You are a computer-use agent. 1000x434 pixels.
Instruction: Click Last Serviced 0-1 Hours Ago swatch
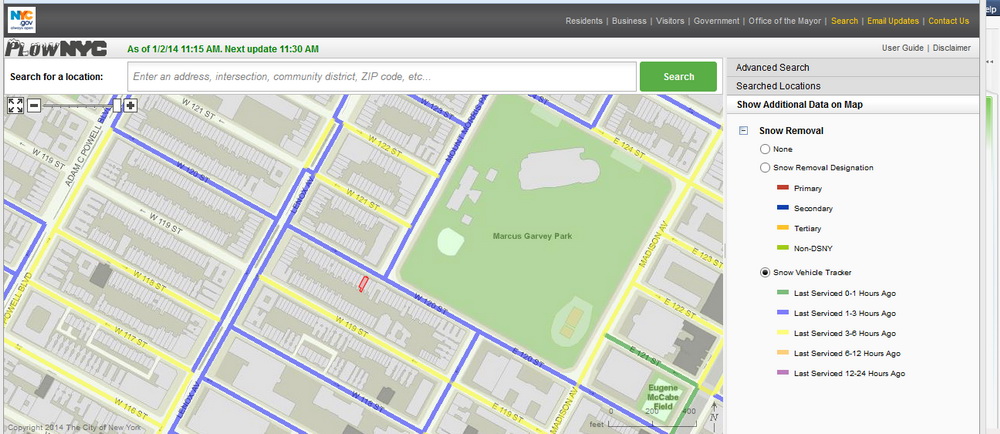coord(783,293)
